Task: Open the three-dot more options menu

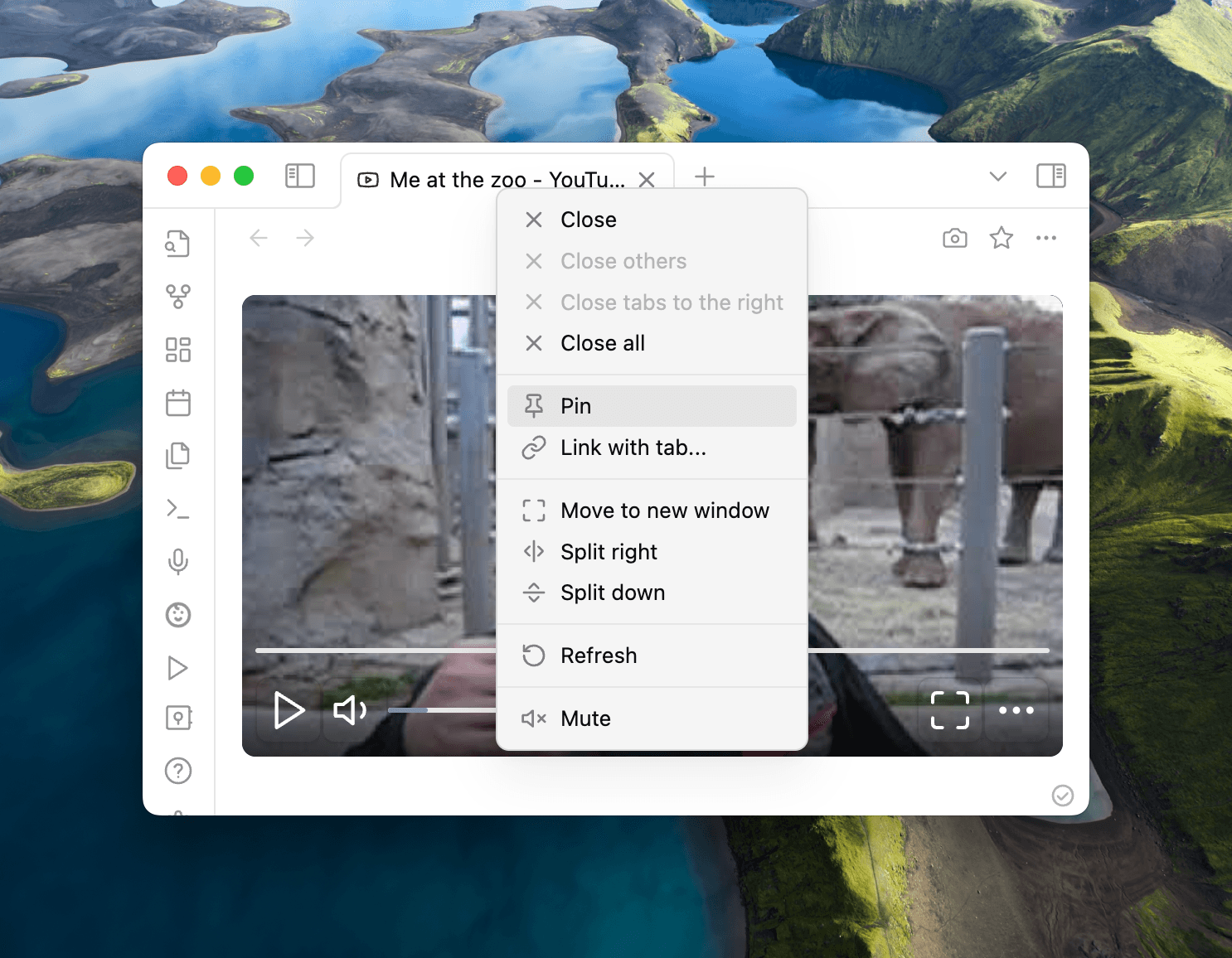Action: coord(1045,239)
